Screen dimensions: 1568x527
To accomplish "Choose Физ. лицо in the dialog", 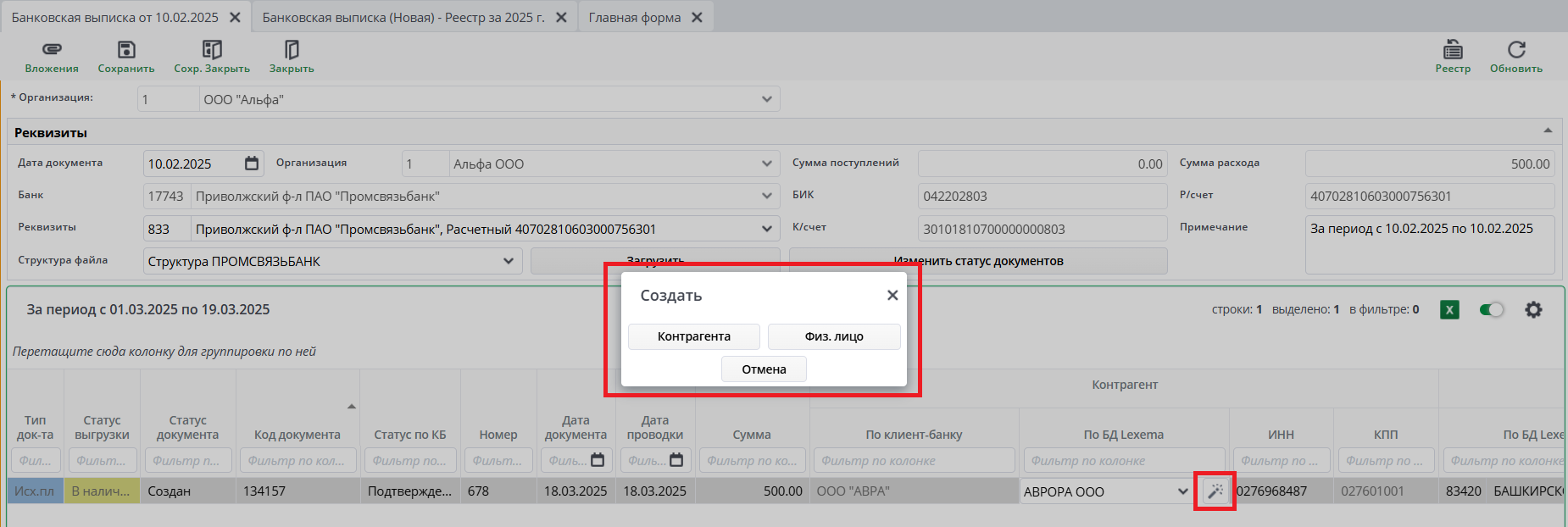I will pos(834,336).
